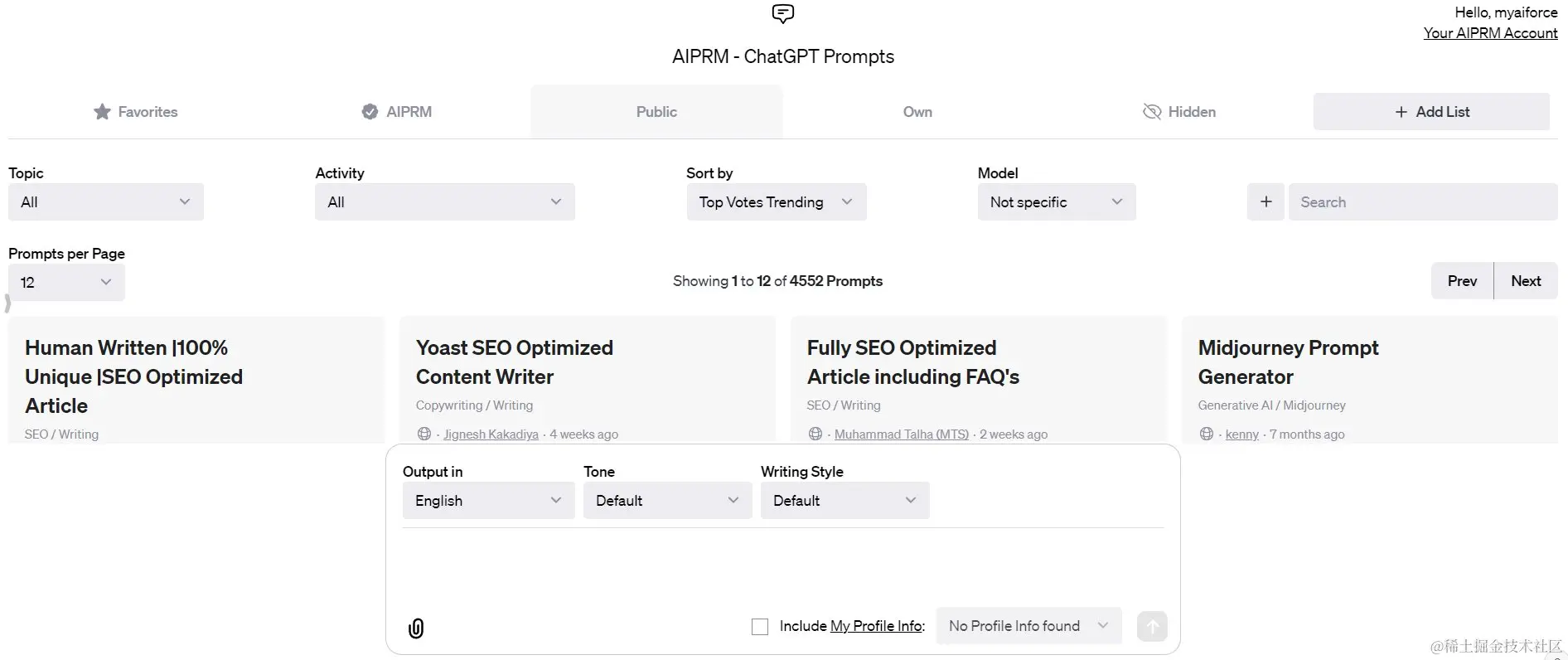
Task: Click the 'Hello, myaiforce' greeting text
Action: pos(1506,12)
